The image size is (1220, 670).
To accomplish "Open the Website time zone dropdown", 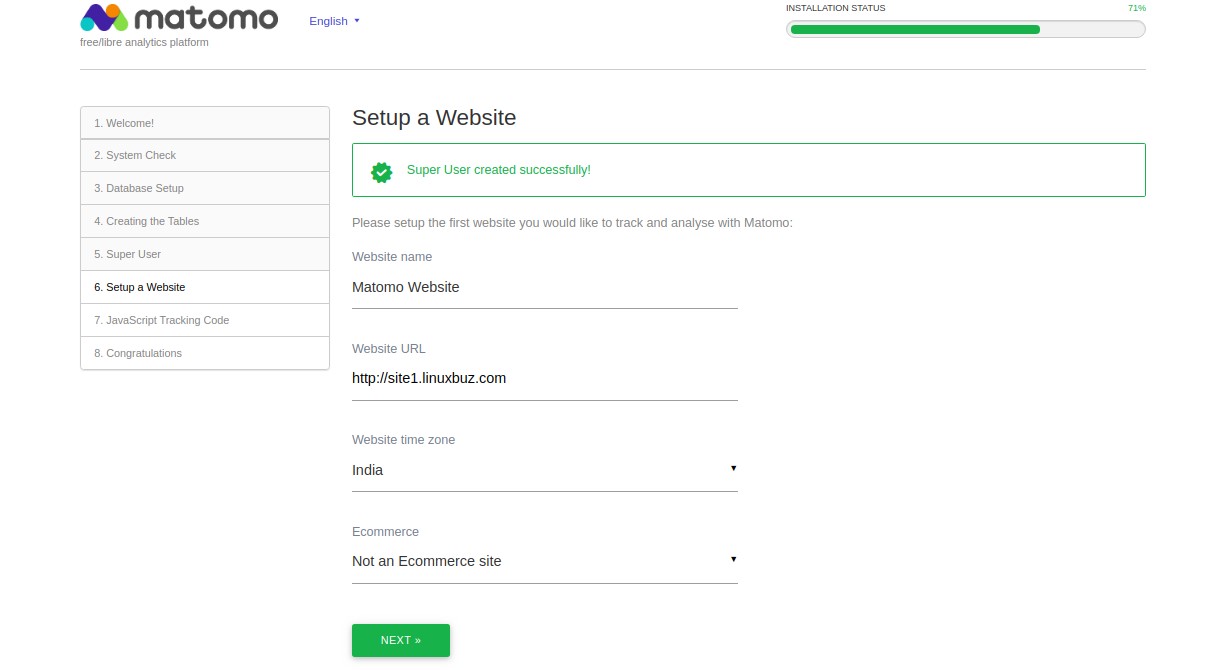I will (545, 470).
